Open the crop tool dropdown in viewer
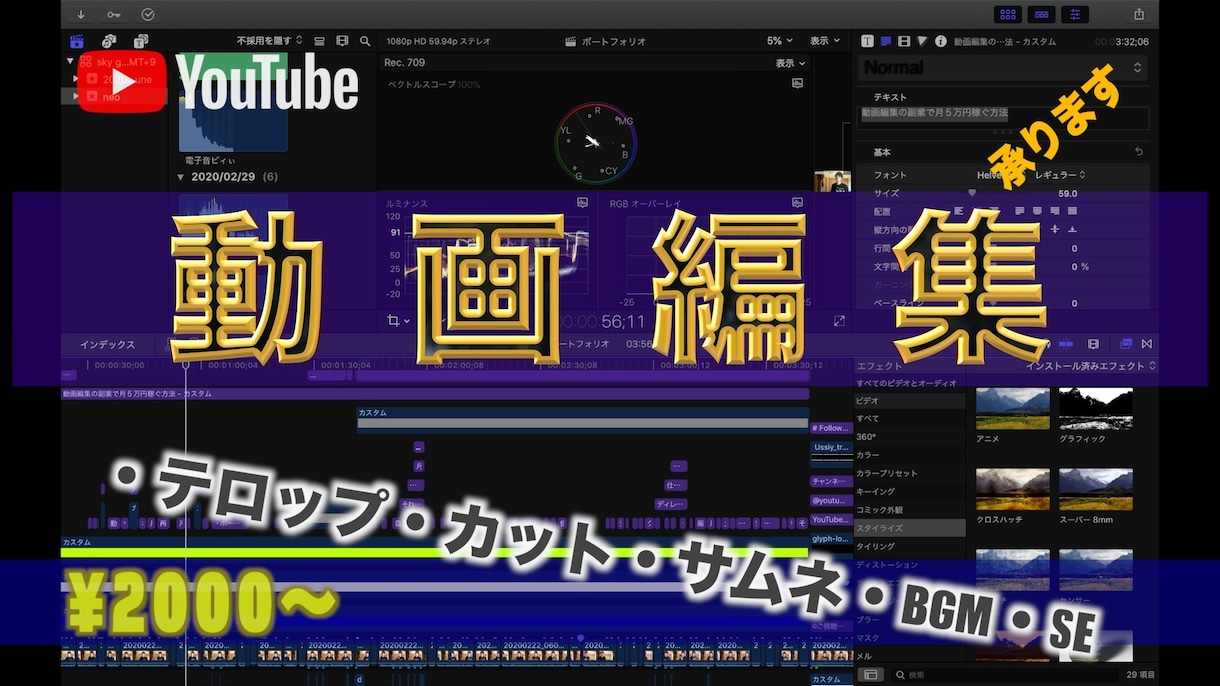 point(398,321)
